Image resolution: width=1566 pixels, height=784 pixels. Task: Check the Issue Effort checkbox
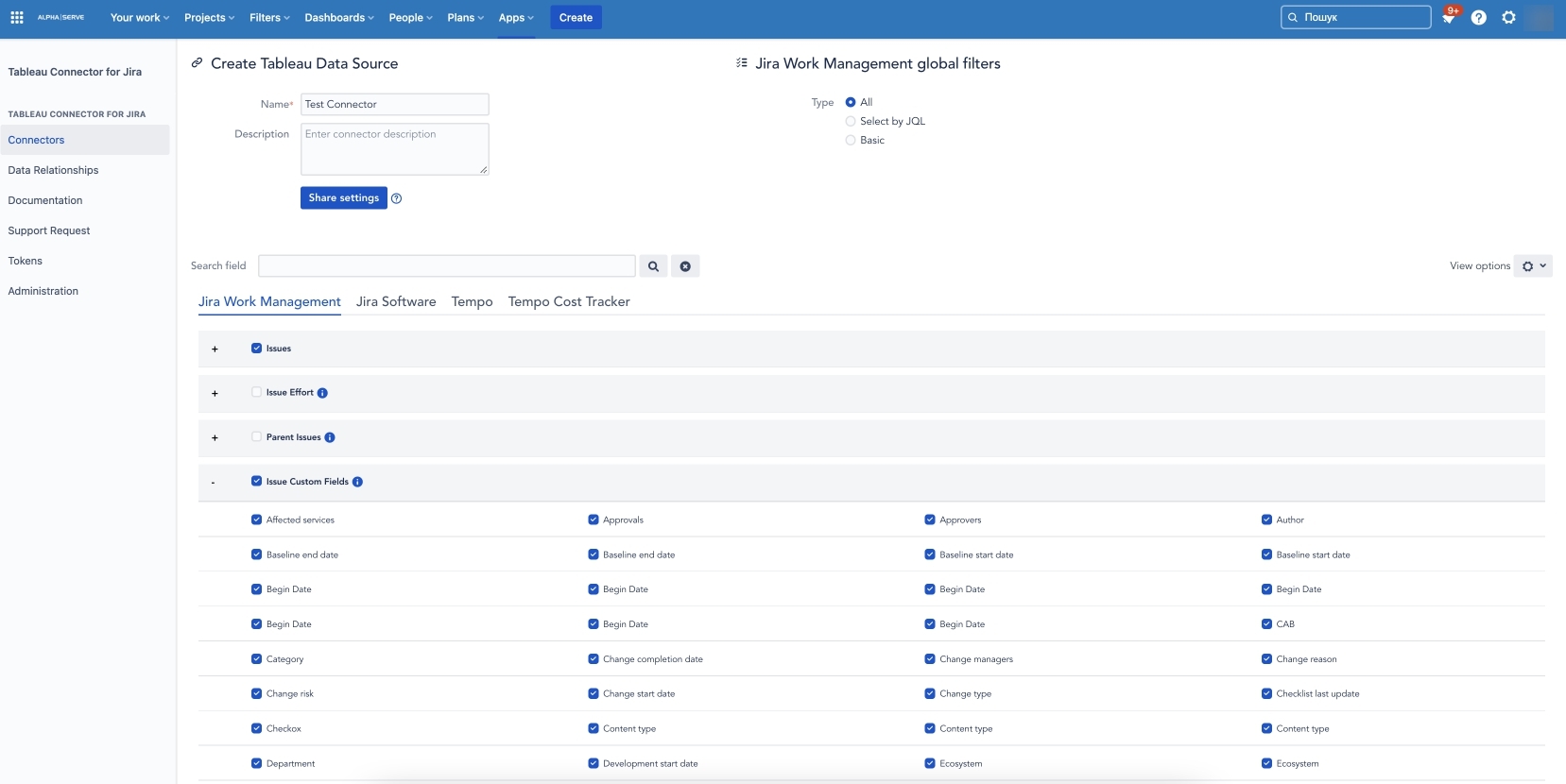click(x=256, y=392)
